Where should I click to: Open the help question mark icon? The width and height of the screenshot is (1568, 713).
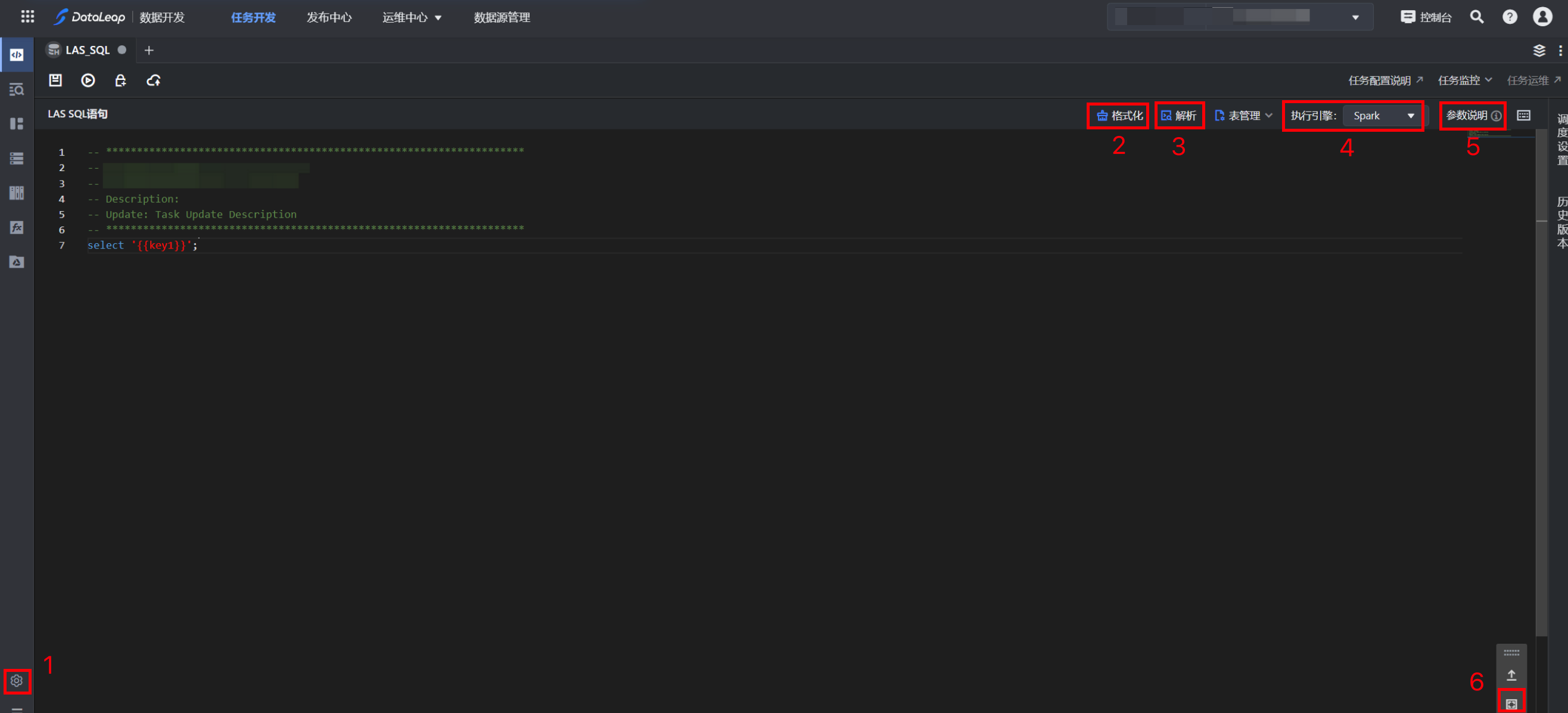tap(1509, 17)
